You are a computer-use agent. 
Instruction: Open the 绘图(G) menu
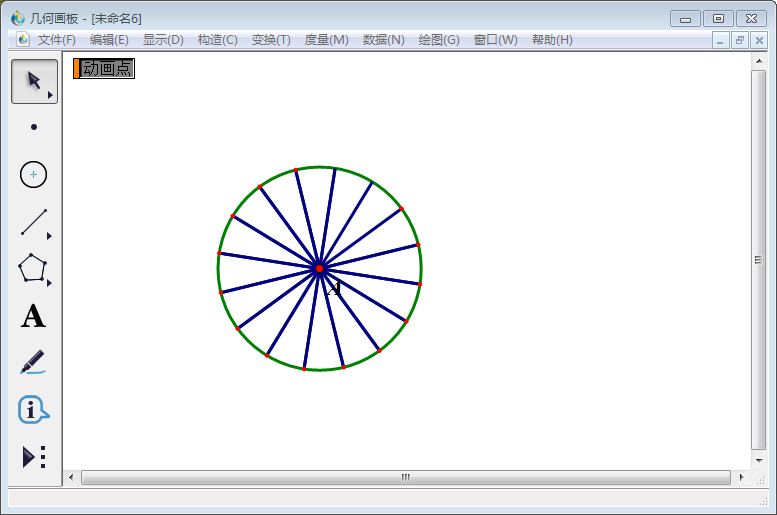tap(439, 40)
